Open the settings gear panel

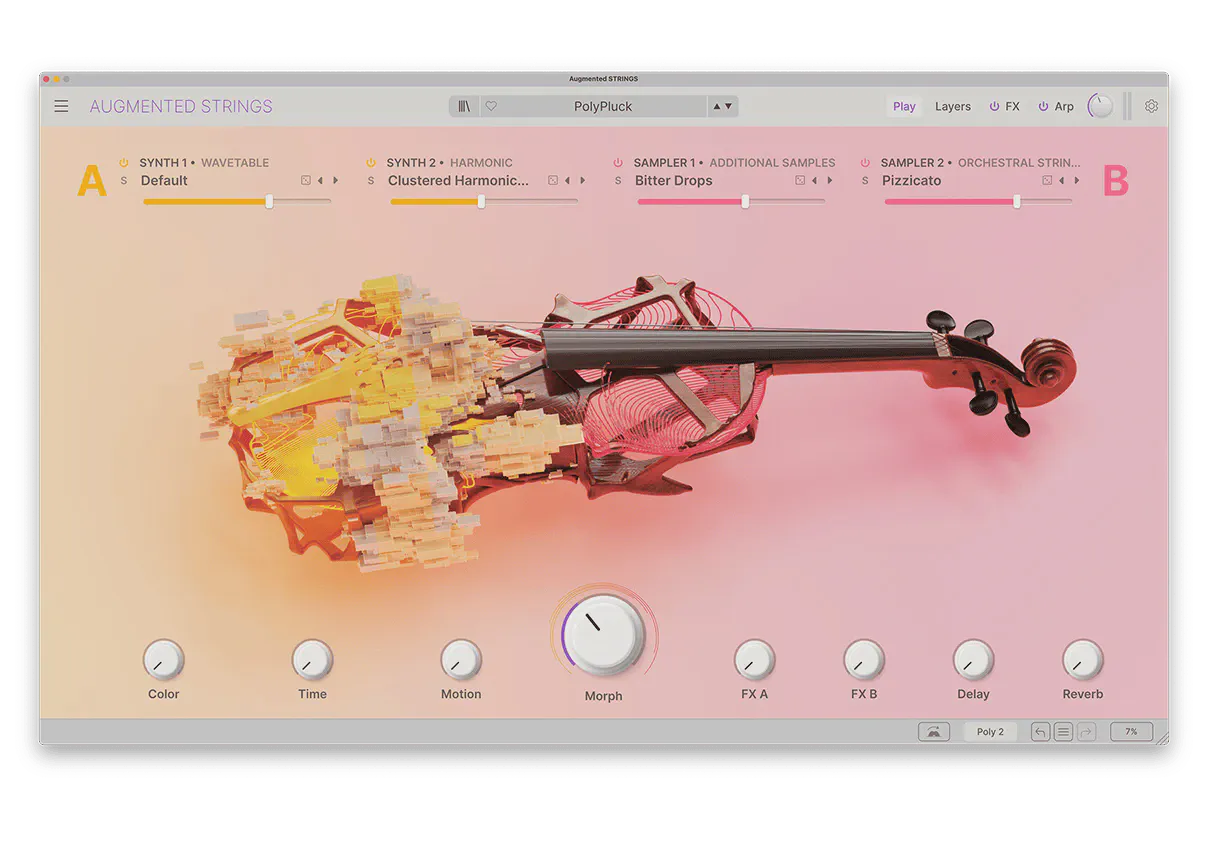1151,106
